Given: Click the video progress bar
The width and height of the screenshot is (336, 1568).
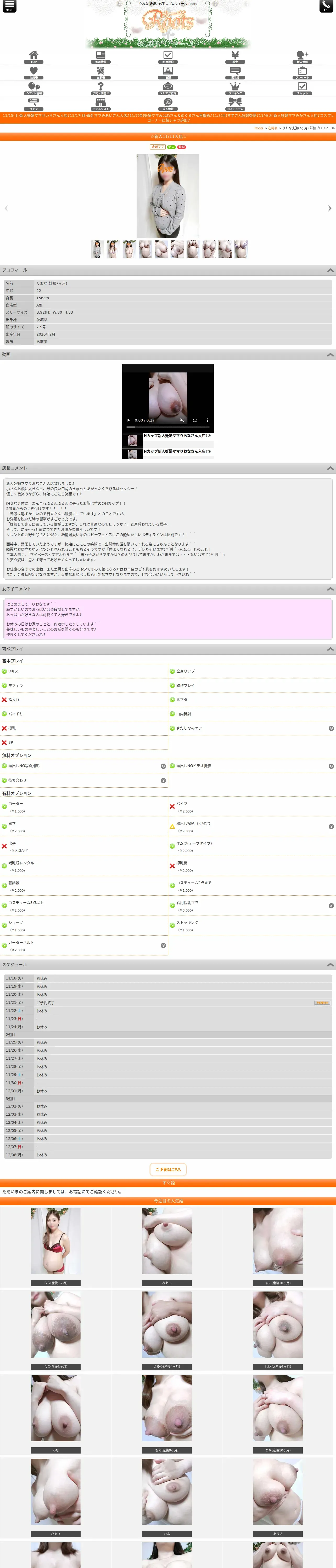Looking at the screenshot, I should [x=168, y=427].
